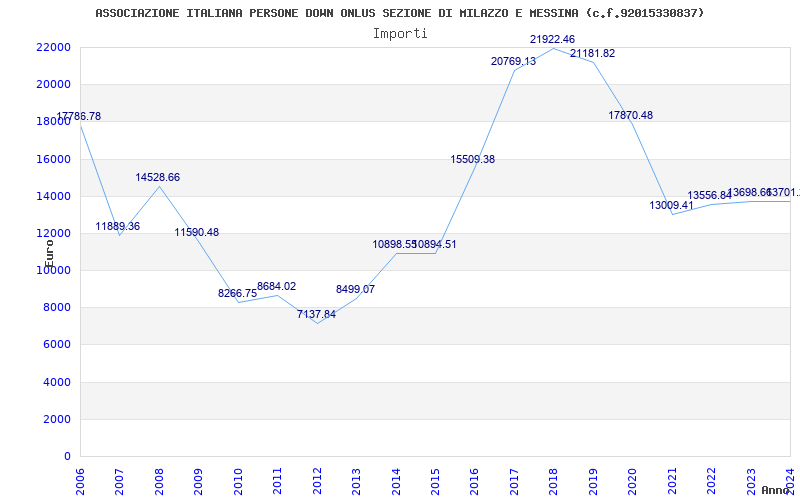Select the data label 17870.48
Viewport: 800px width, 500px height.
631,116
